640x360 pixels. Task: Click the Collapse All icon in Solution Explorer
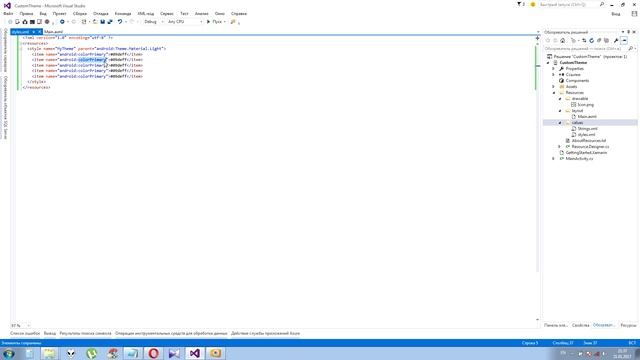(x=599, y=40)
